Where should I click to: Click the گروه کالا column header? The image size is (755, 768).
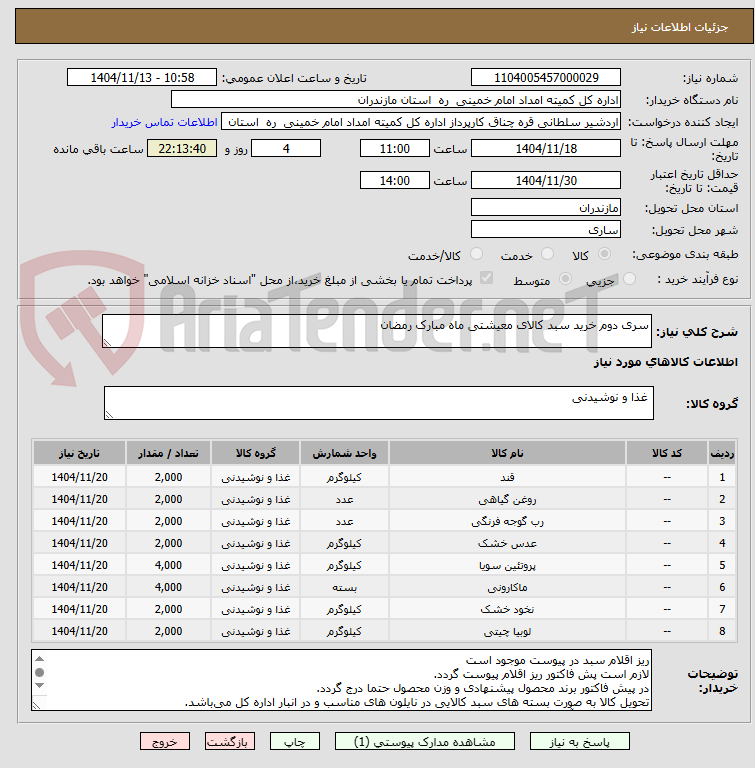click(255, 453)
